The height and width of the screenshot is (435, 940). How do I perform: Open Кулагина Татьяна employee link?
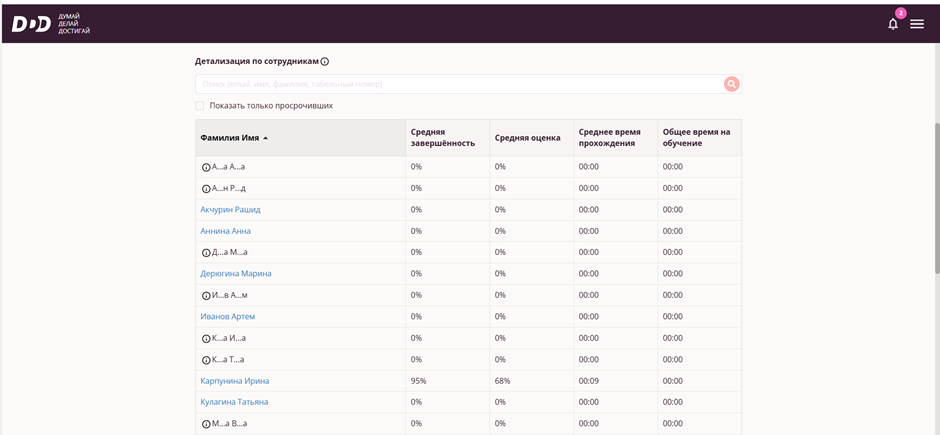click(x=234, y=402)
